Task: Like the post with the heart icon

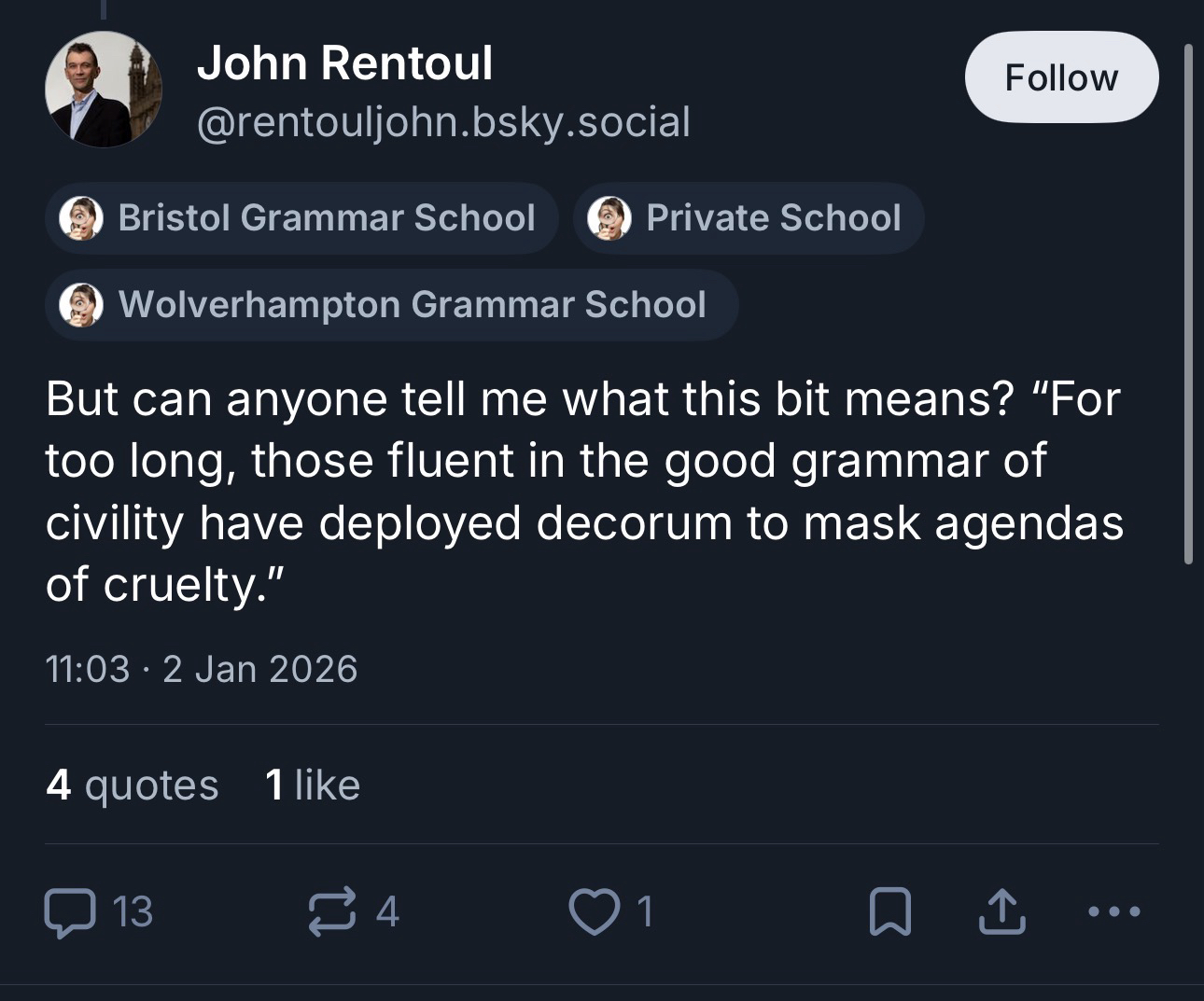Action: click(x=594, y=911)
